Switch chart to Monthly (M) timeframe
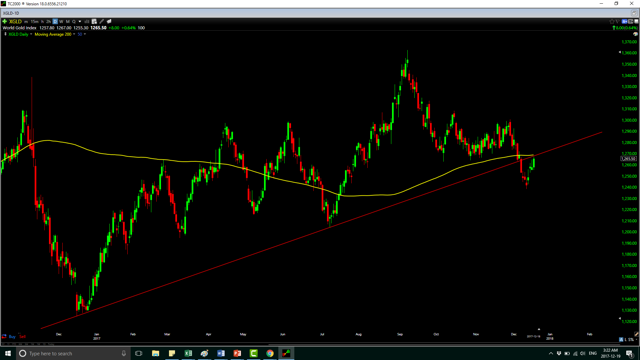This screenshot has width=640, height=360. pyautogui.click(x=68, y=21)
